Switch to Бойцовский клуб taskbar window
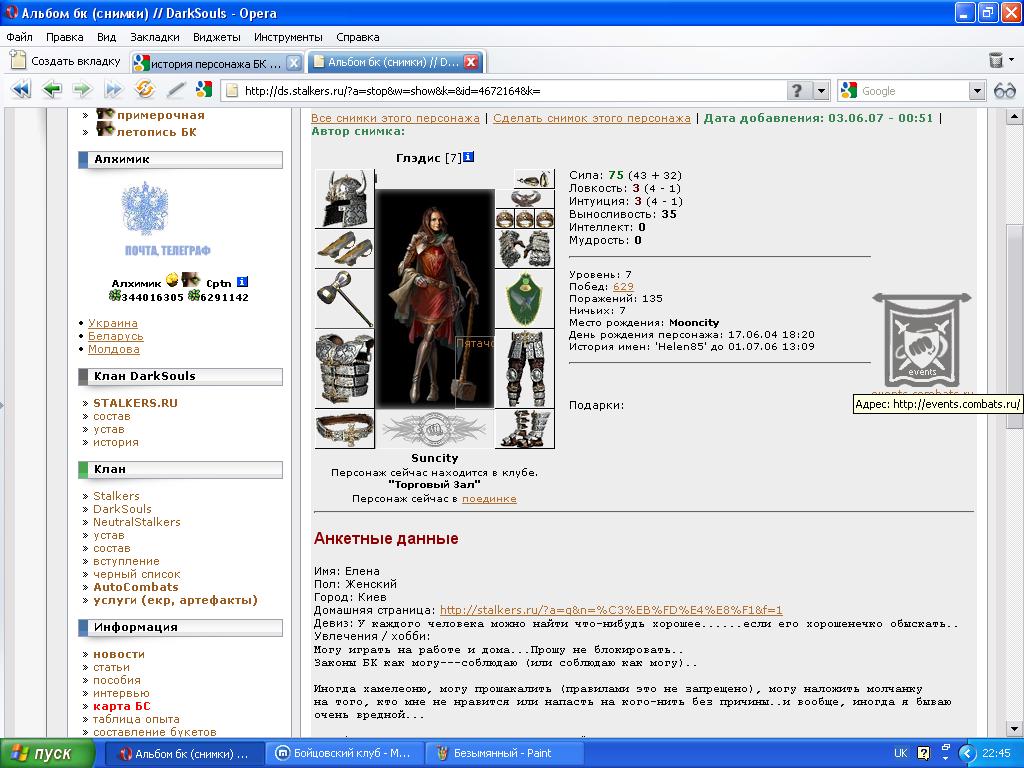The image size is (1024, 768). 344,753
